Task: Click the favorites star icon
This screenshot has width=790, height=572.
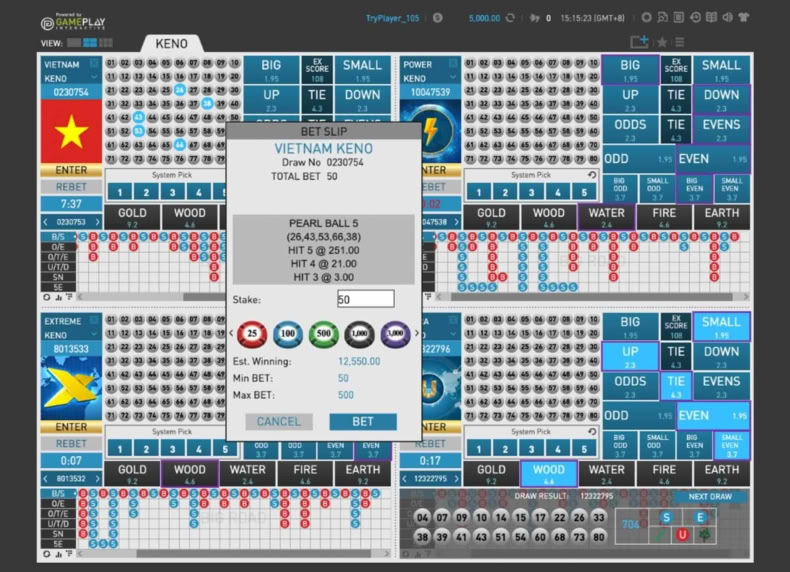Action: pos(663,42)
